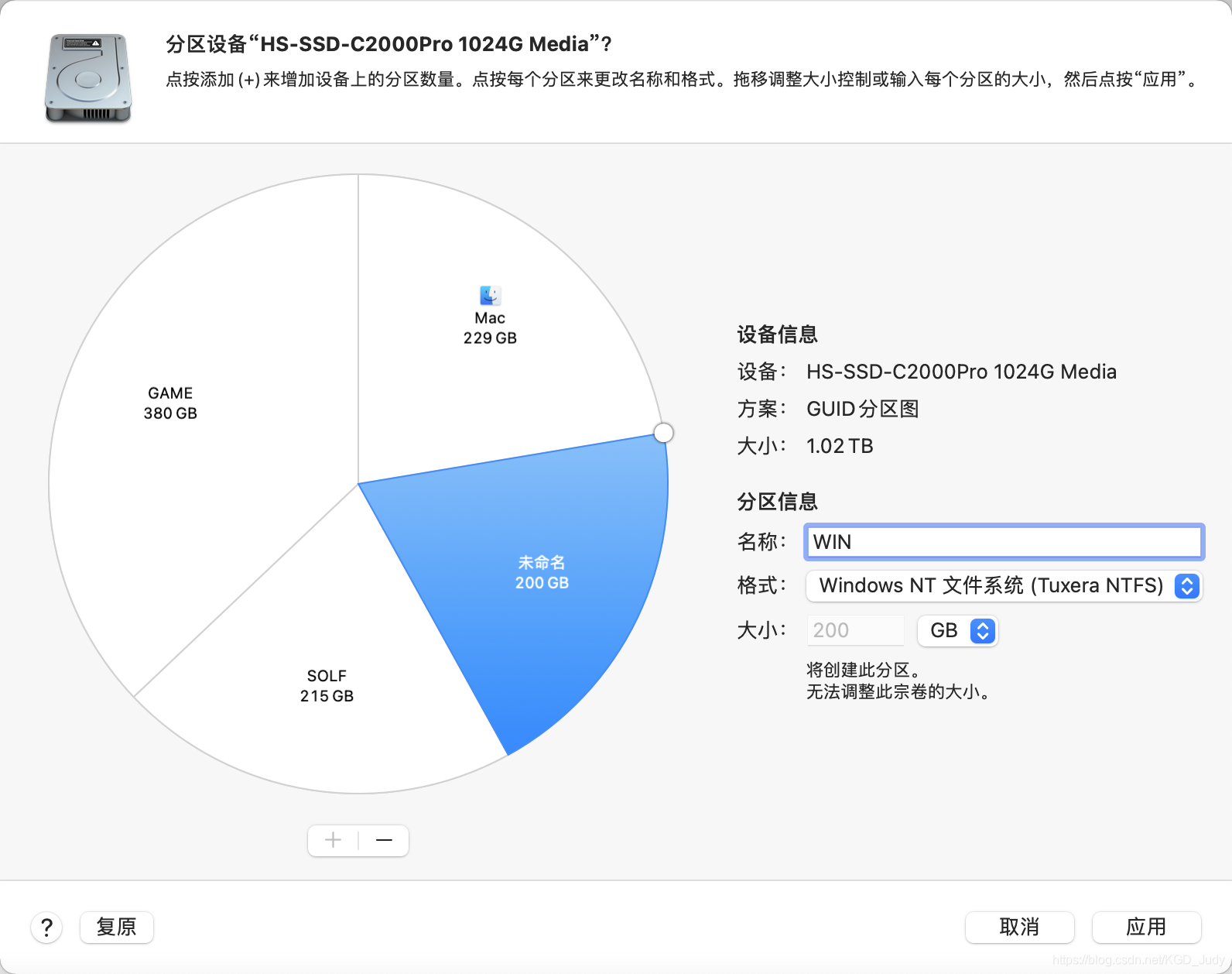1232x974 pixels.
Task: Click the instruction text starting with 点按添加
Action: coord(683,79)
